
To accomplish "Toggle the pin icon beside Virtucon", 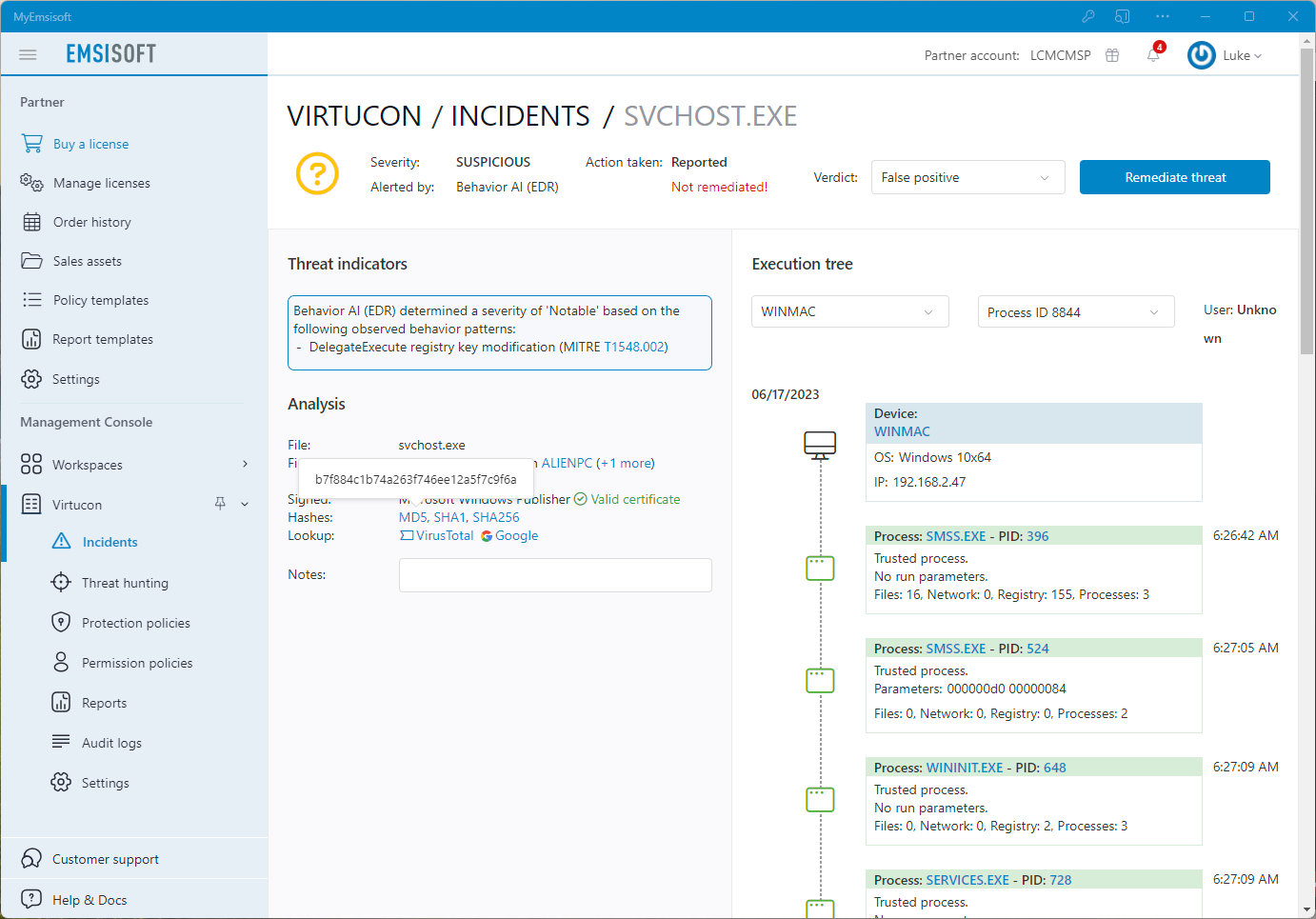I will click(220, 504).
